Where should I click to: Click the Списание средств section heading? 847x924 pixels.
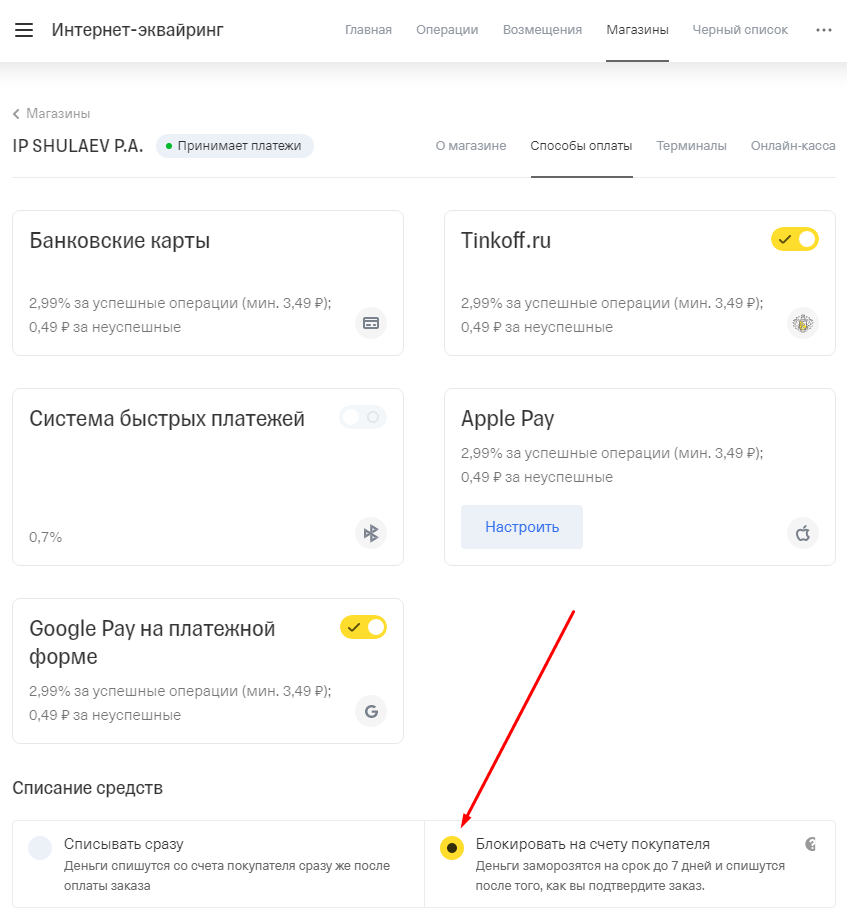(x=87, y=788)
